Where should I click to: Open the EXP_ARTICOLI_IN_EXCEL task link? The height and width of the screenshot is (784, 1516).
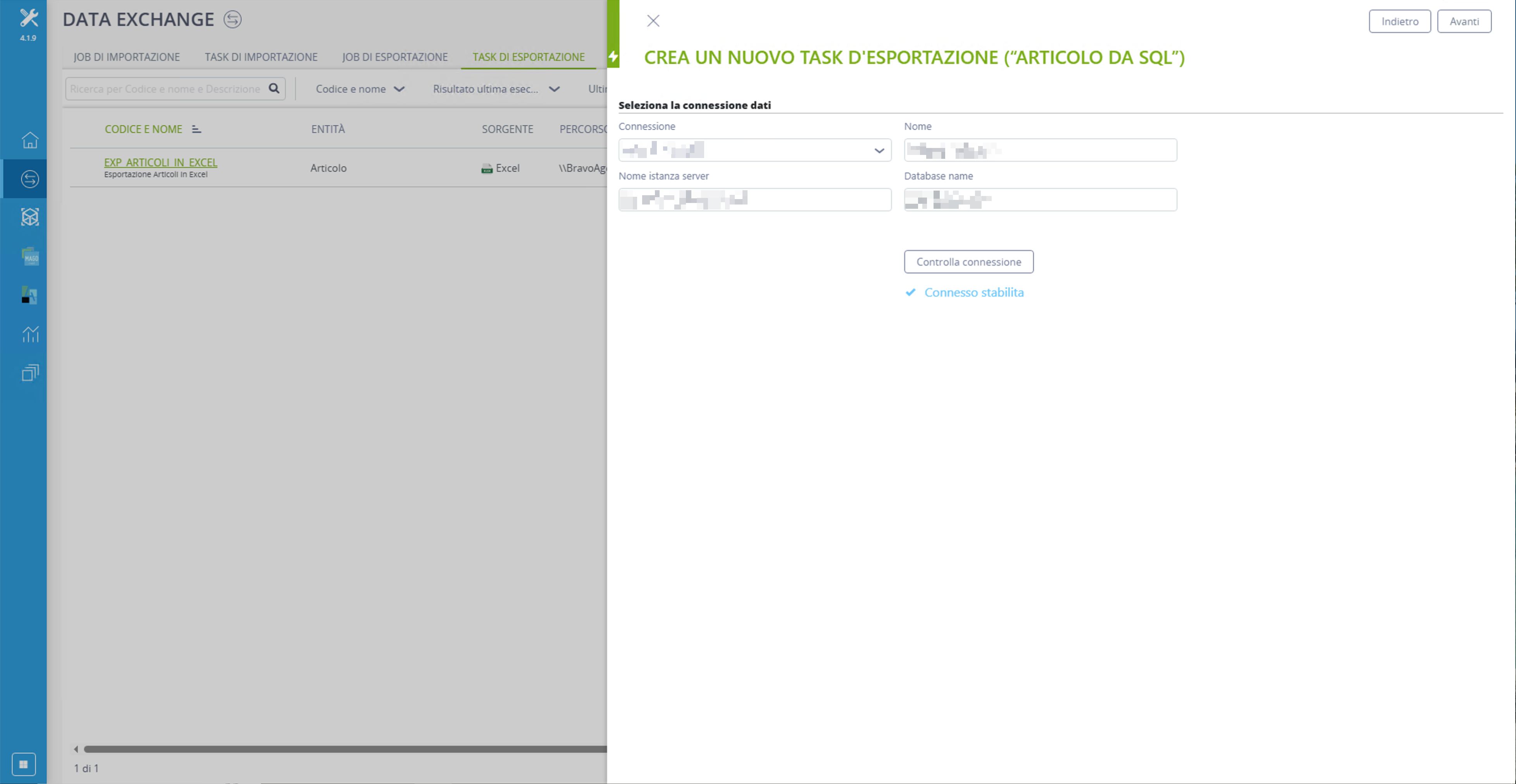(x=161, y=162)
